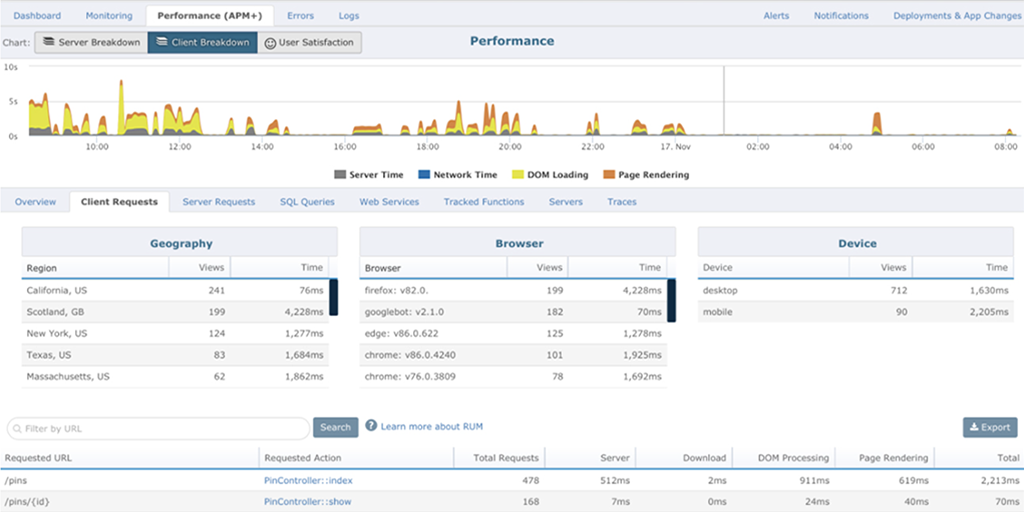This screenshot has height=512, width=1024.
Task: Open Notifications in the top bar
Action: (x=841, y=16)
